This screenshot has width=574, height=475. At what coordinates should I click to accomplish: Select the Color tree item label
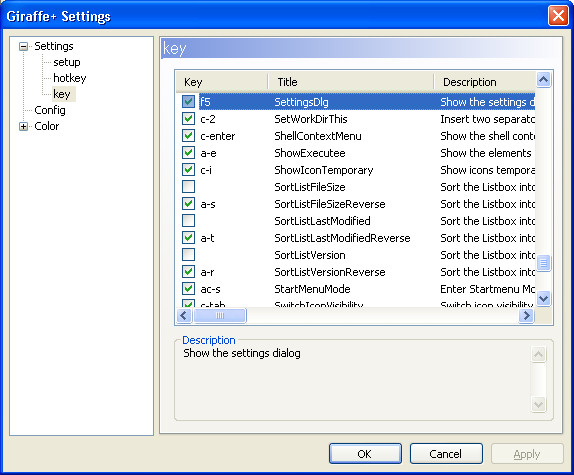[x=46, y=126]
